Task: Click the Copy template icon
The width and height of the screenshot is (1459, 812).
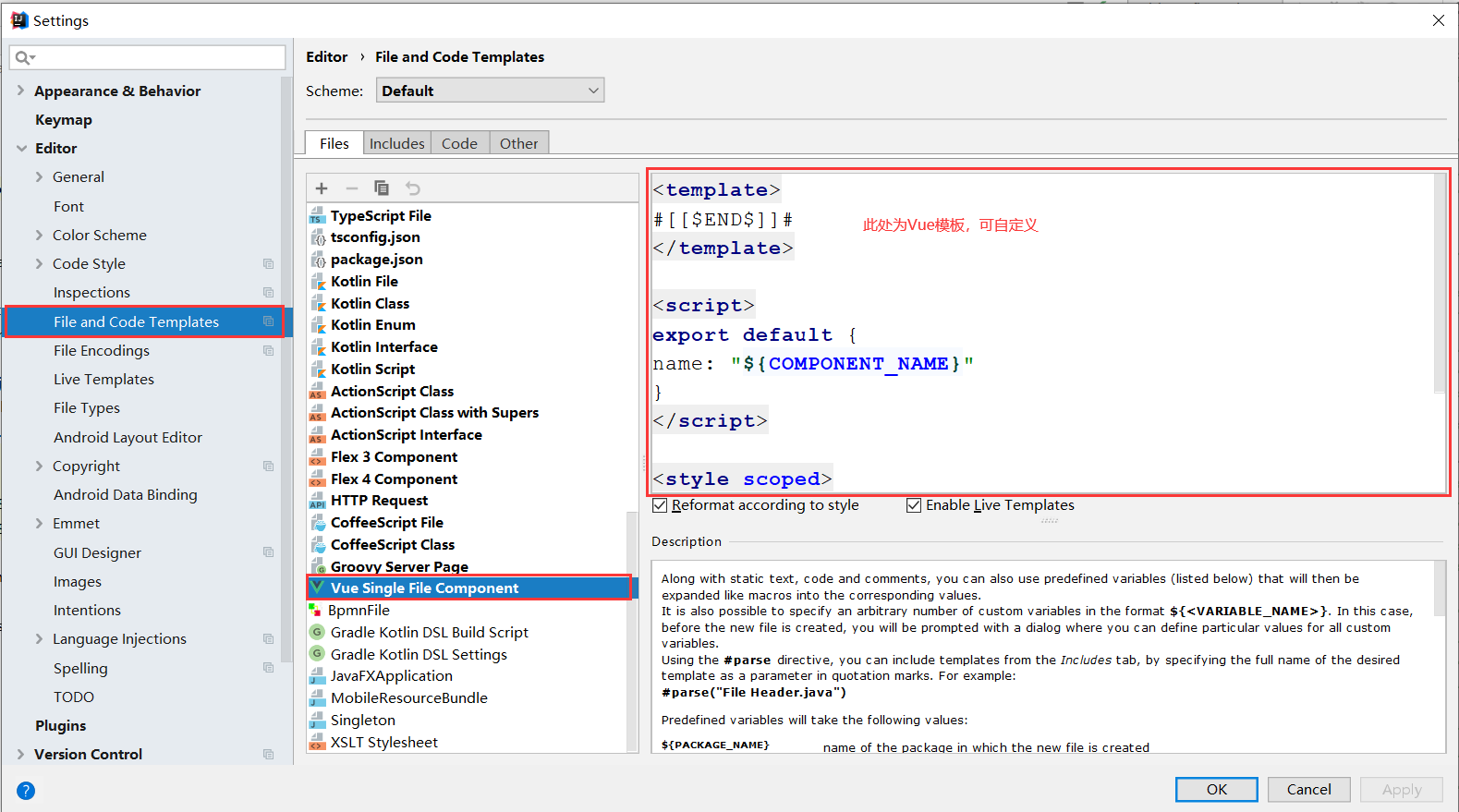Action: pyautogui.click(x=382, y=188)
